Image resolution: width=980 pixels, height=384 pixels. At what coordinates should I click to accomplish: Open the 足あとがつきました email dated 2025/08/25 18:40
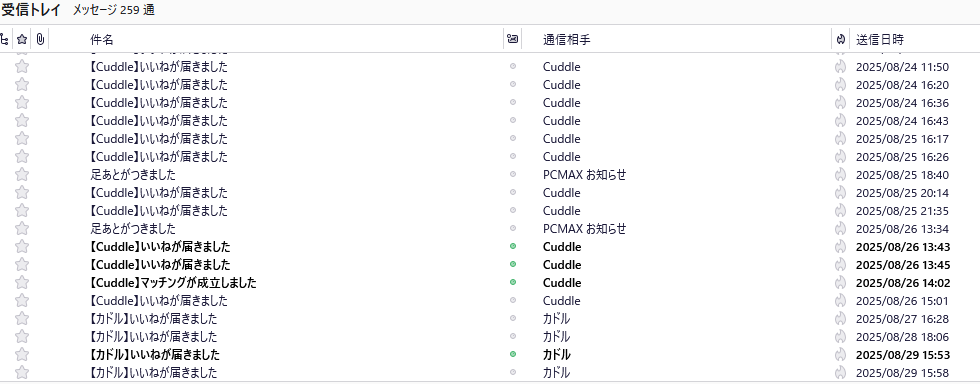pos(132,174)
